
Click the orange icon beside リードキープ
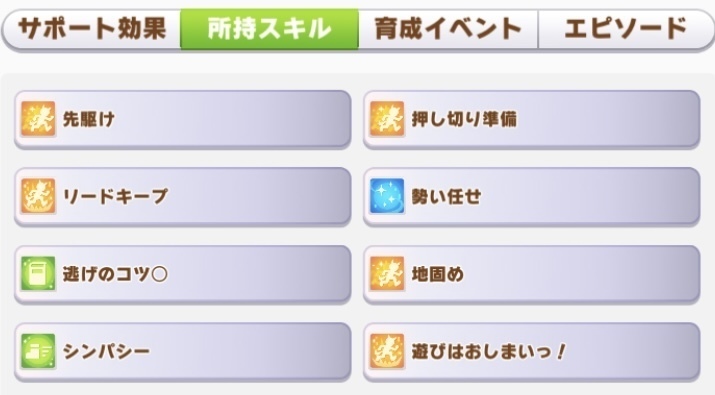pyautogui.click(x=38, y=197)
